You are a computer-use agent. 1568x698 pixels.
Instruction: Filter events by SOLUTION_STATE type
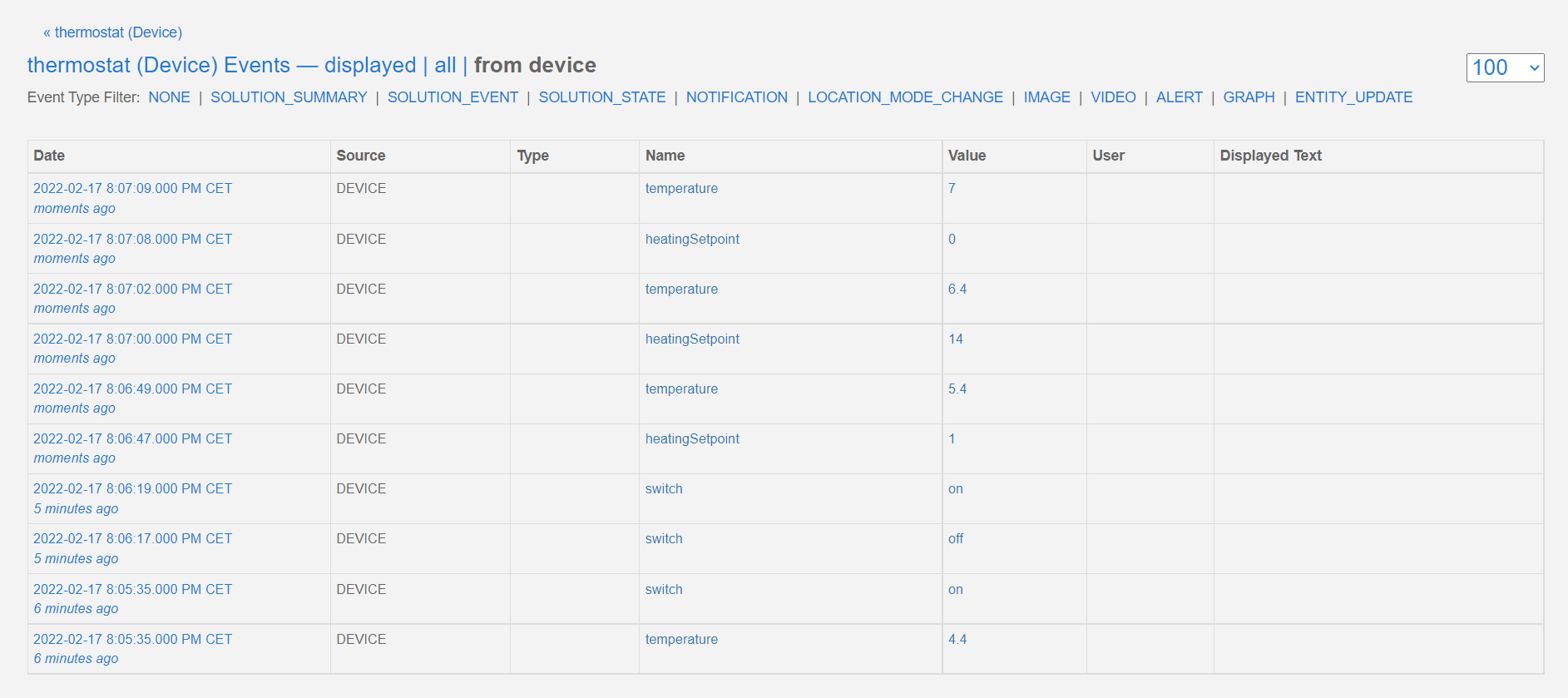601,97
